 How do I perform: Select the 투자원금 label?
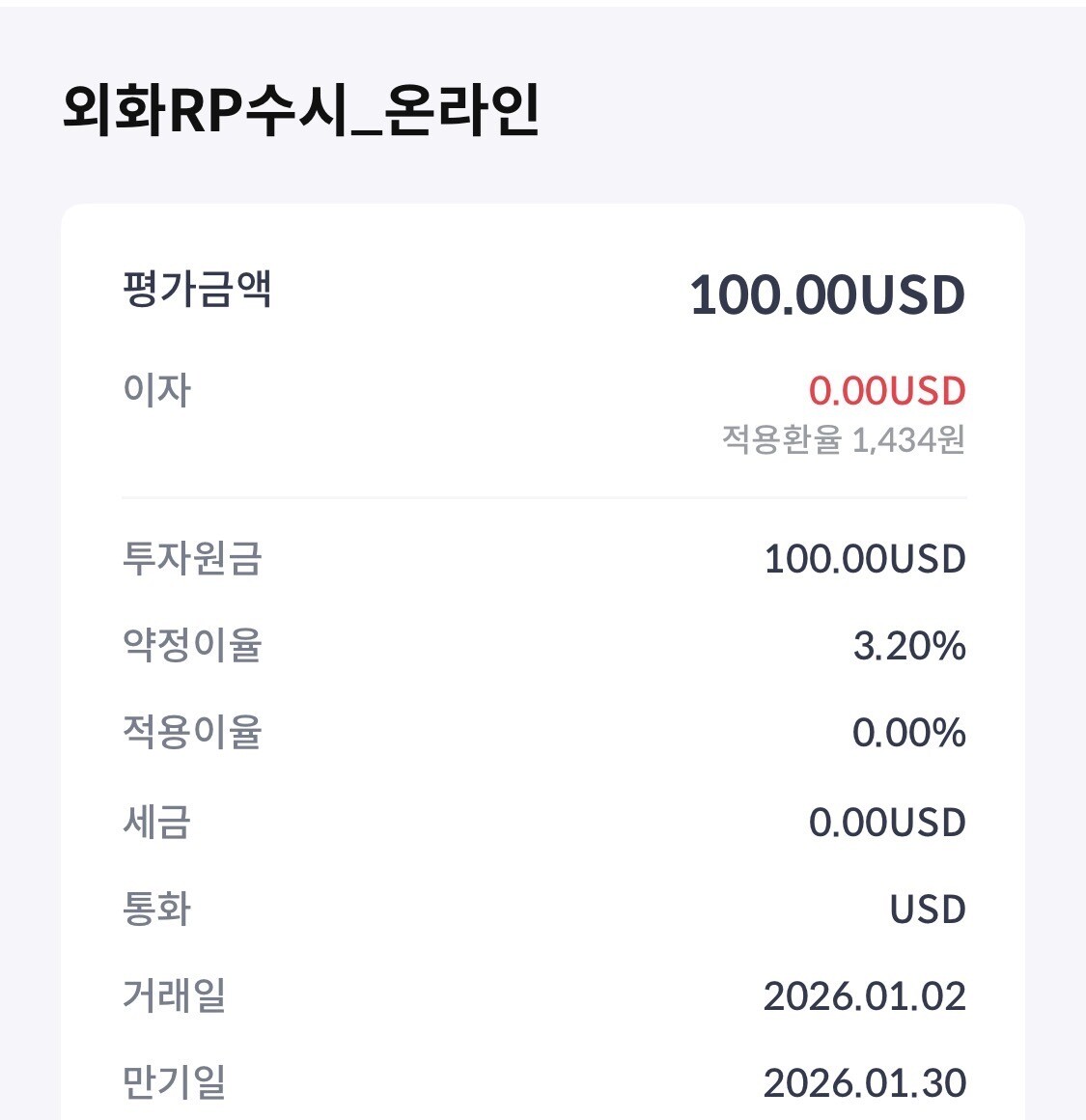[x=192, y=558]
